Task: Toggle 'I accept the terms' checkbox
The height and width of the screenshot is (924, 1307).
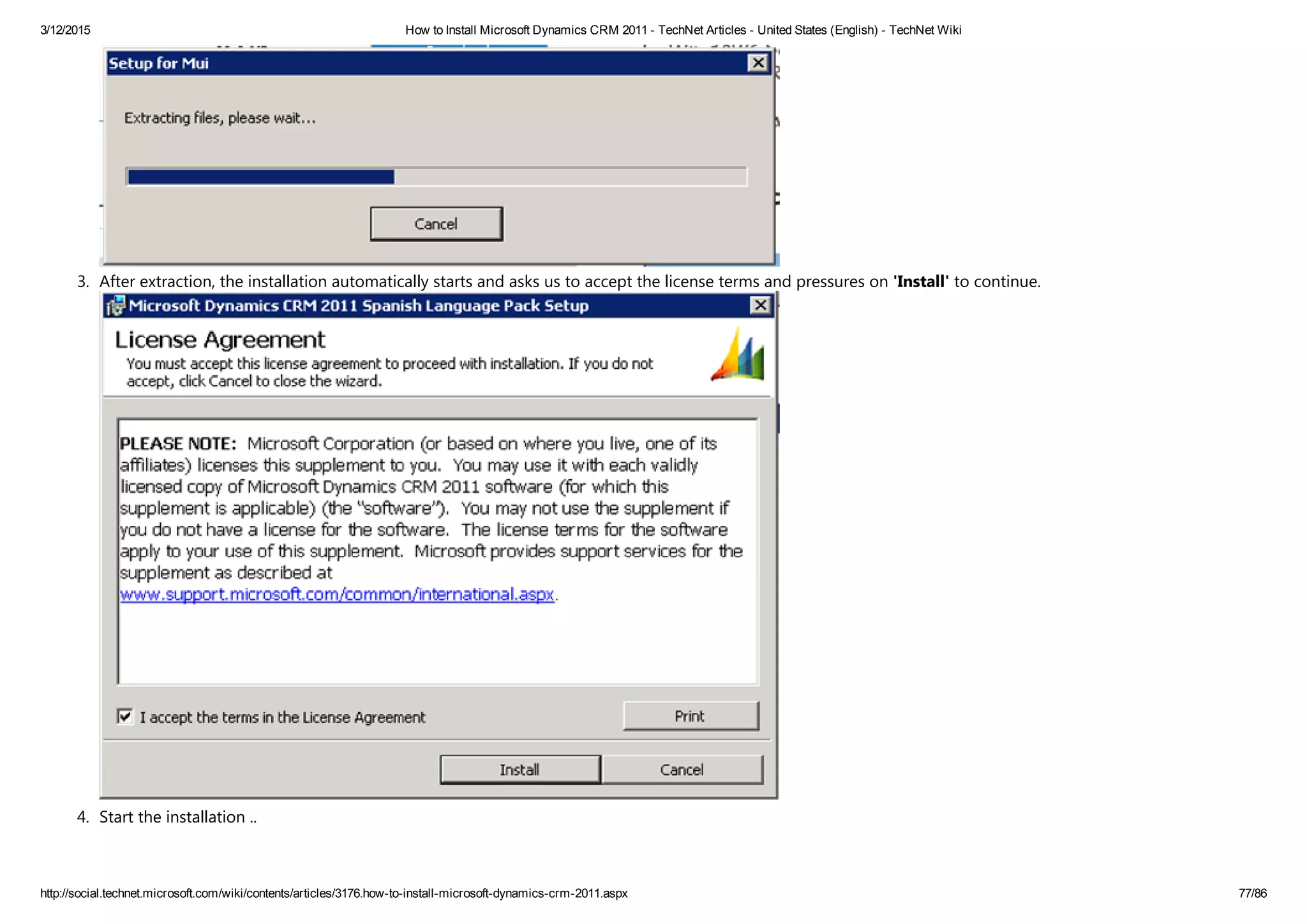Action: coord(125,717)
